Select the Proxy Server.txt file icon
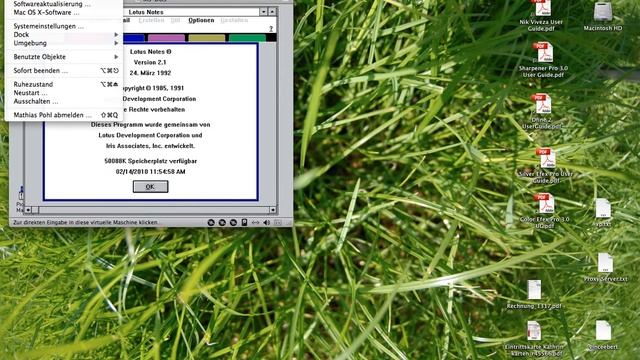 coord(605,263)
